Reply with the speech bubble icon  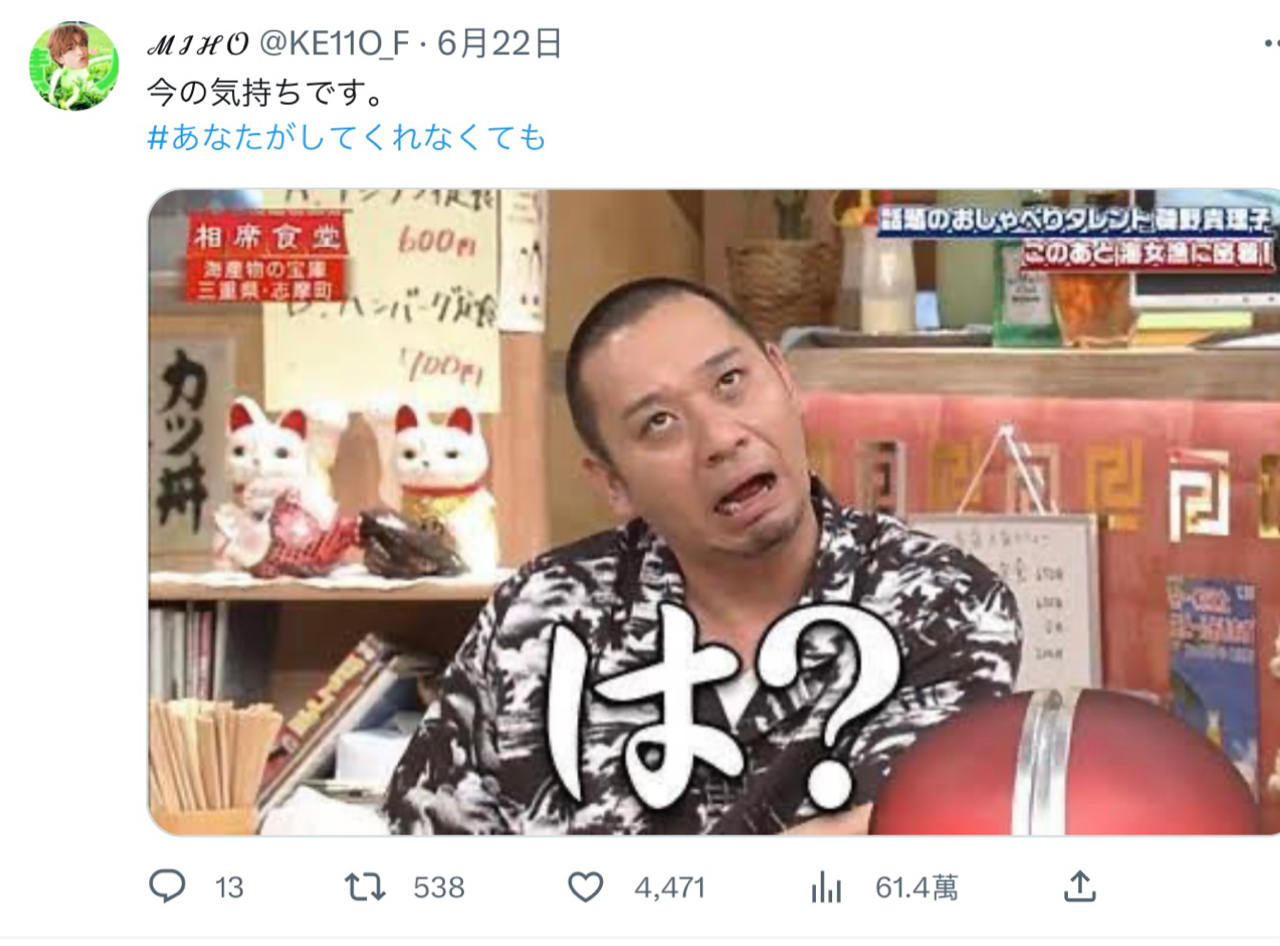tap(167, 886)
